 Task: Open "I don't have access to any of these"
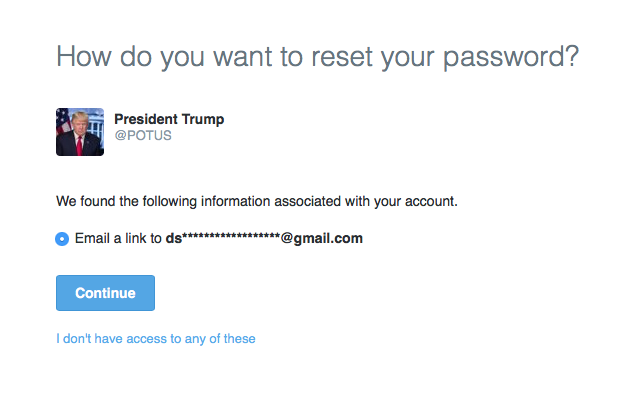tap(156, 339)
